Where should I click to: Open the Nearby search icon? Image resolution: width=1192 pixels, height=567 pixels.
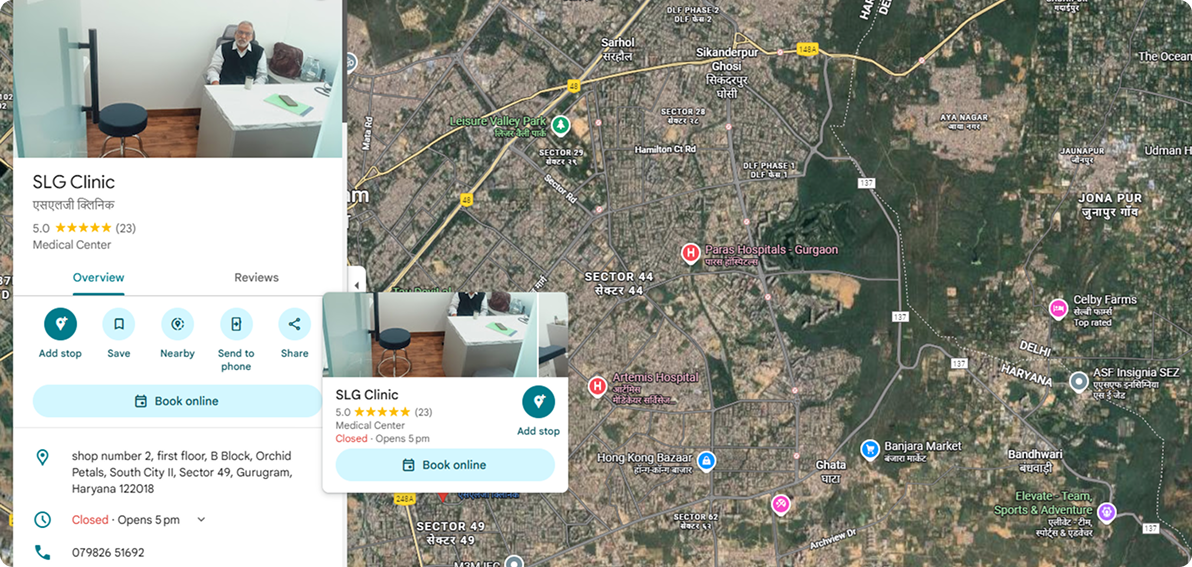pyautogui.click(x=177, y=324)
